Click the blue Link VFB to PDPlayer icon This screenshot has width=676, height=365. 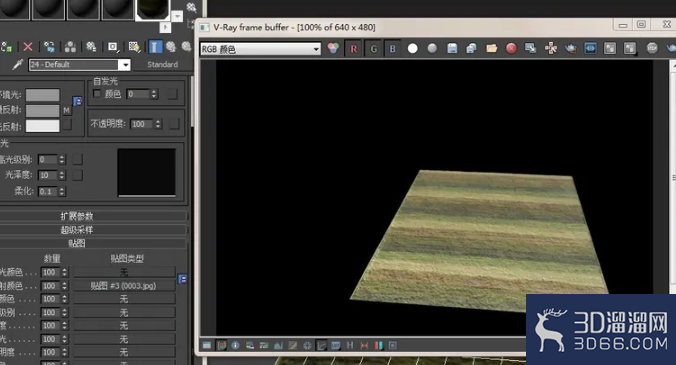coord(590,48)
